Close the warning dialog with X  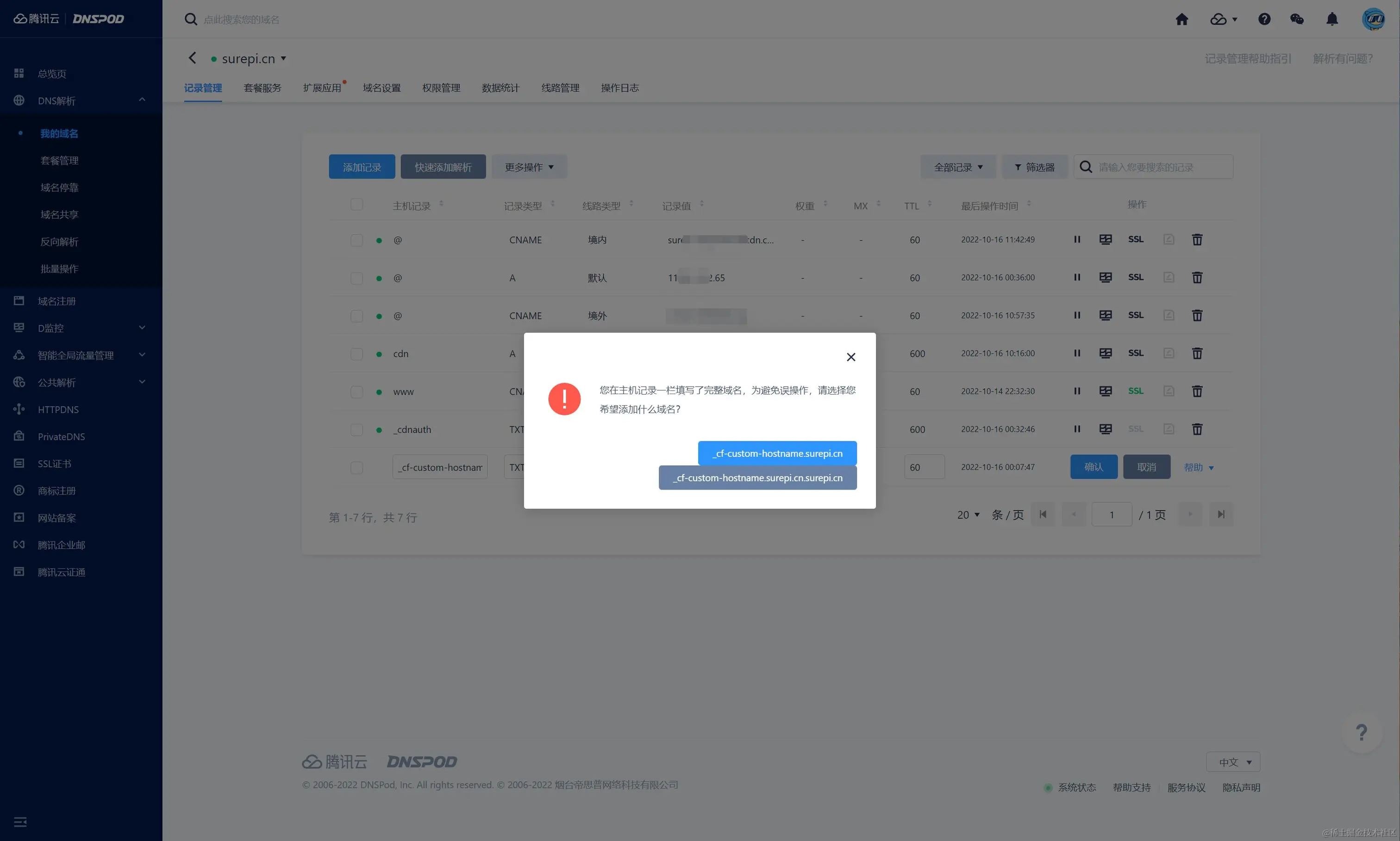coord(850,357)
